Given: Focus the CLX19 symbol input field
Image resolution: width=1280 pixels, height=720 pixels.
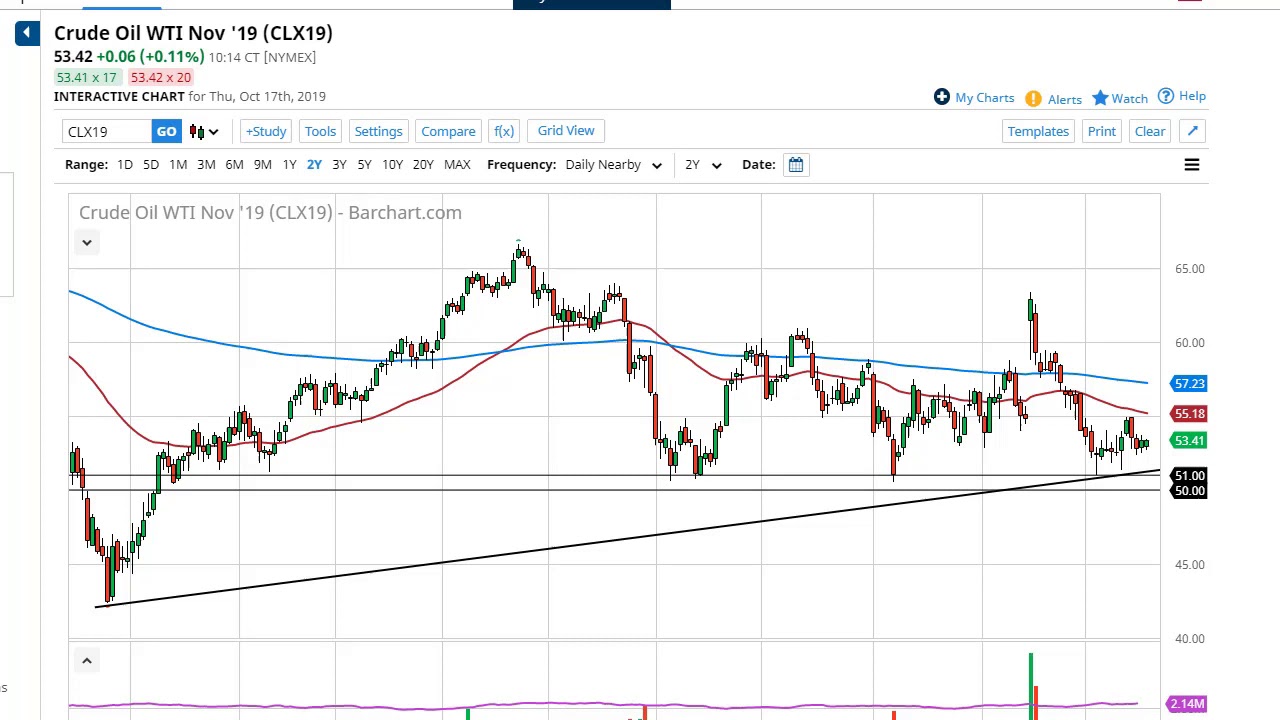Looking at the screenshot, I should 107,131.
